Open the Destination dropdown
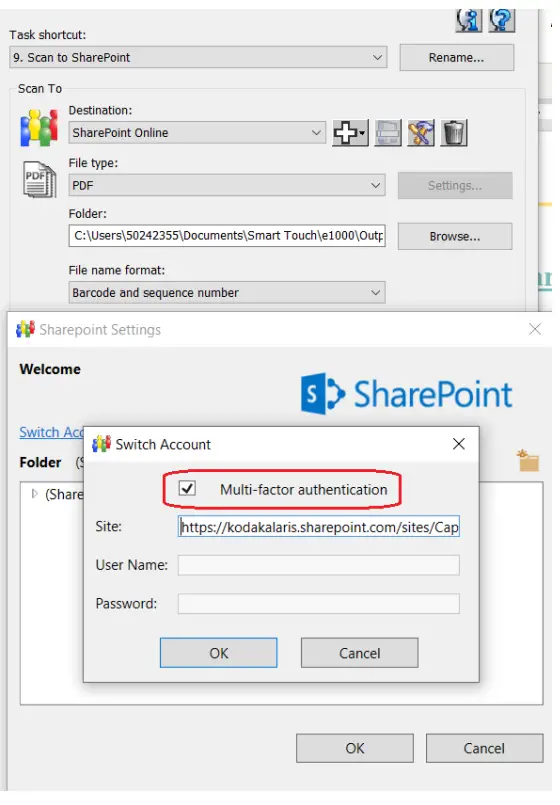This screenshot has width=560, height=805. [197, 132]
